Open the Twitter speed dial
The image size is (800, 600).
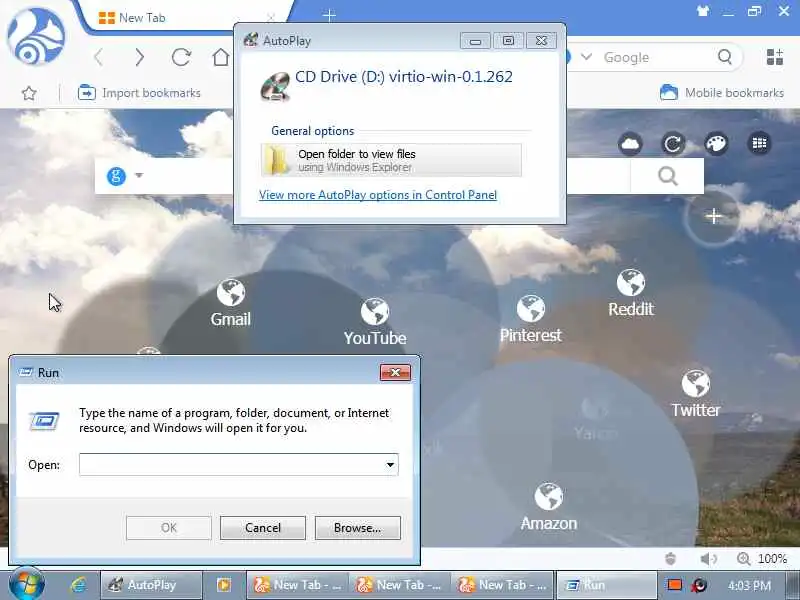point(695,394)
